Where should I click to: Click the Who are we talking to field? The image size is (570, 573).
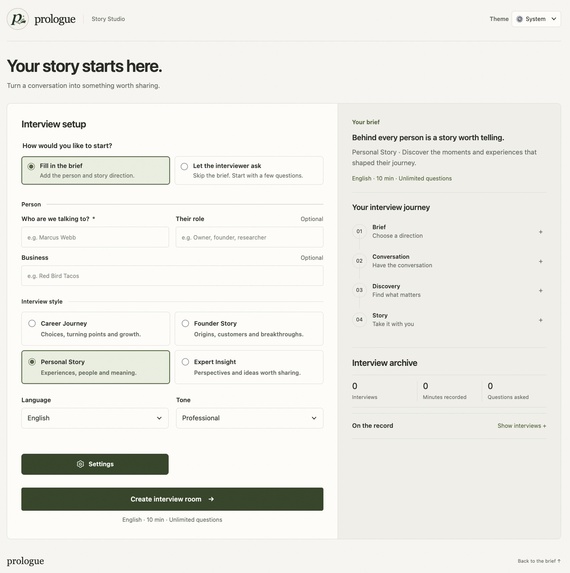tap(95, 238)
